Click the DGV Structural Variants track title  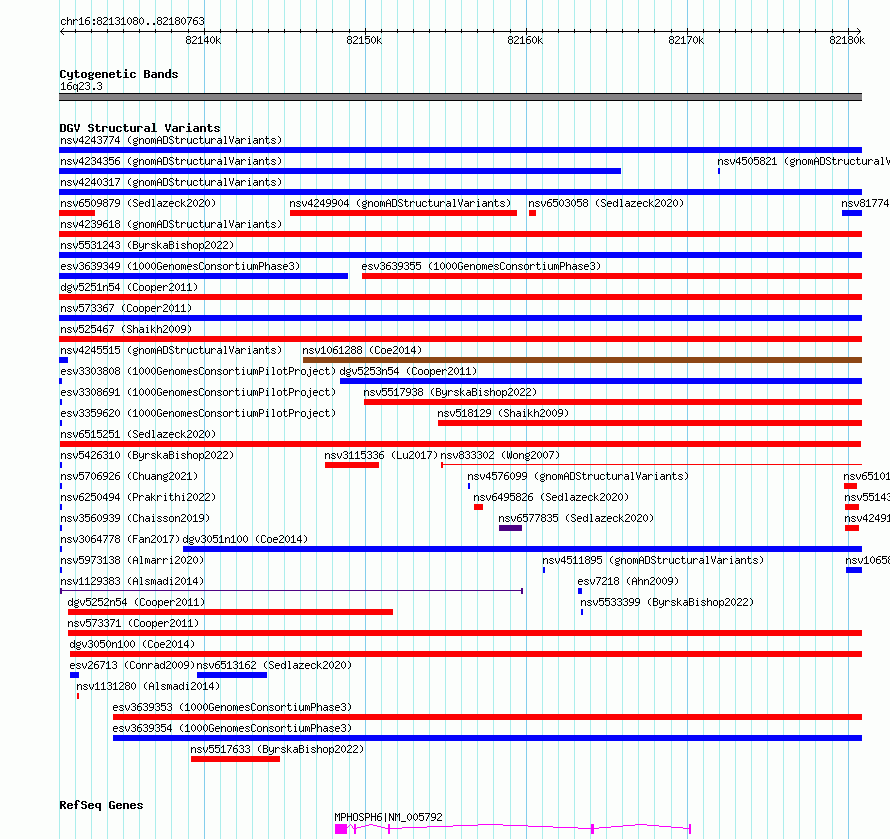click(x=140, y=128)
